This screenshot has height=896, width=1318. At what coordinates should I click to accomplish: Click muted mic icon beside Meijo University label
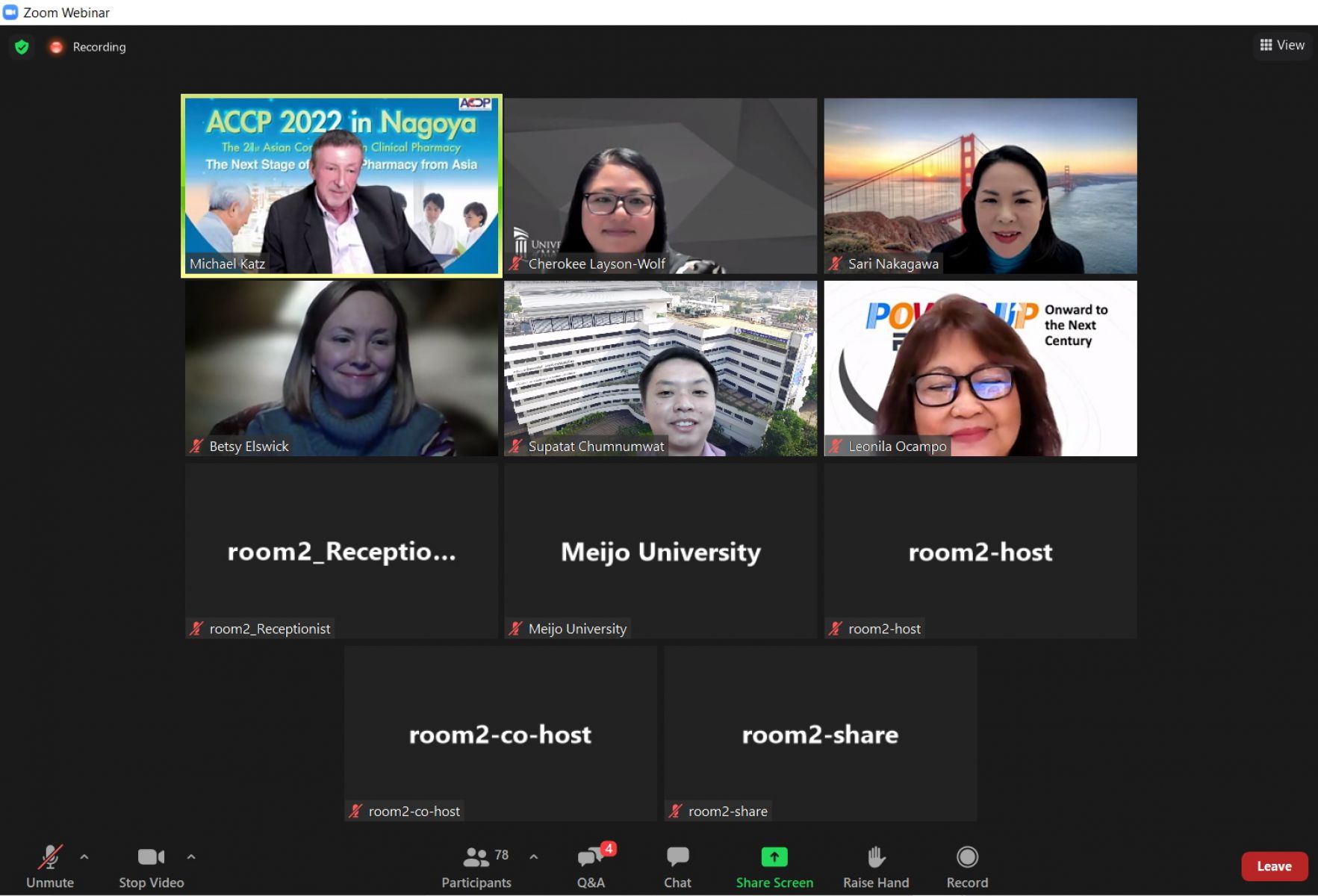[516, 629]
